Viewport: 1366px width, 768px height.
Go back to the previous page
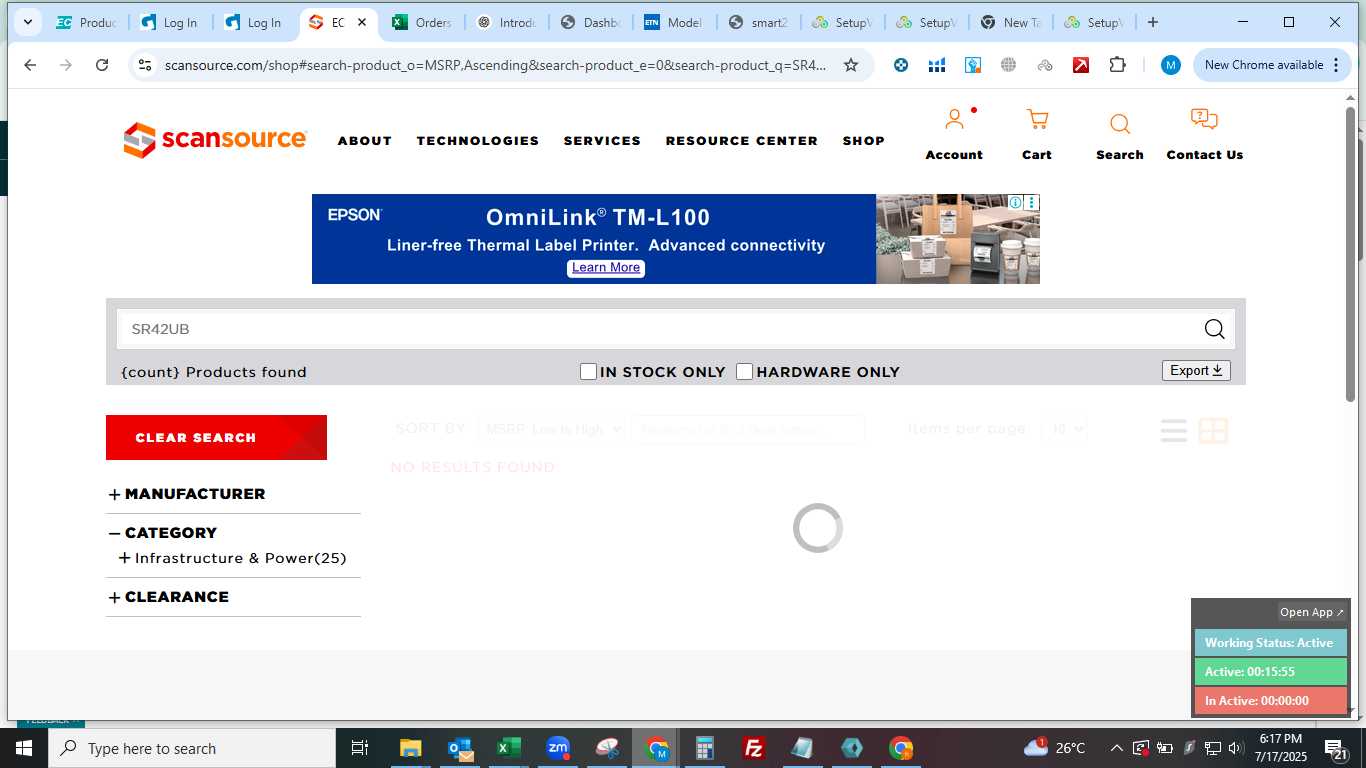point(30,65)
